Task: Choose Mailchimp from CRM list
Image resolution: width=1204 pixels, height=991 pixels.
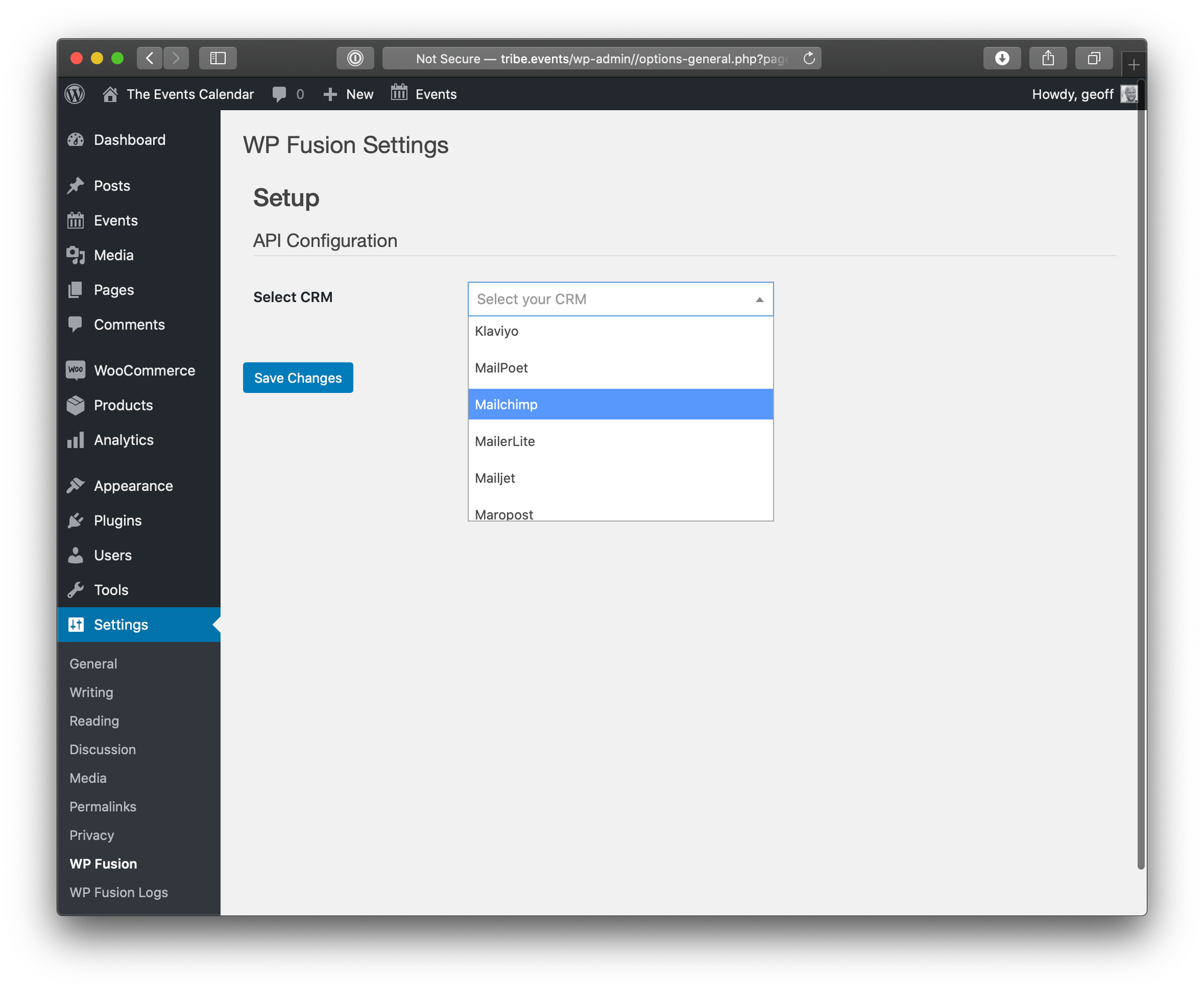Action: pos(621,404)
